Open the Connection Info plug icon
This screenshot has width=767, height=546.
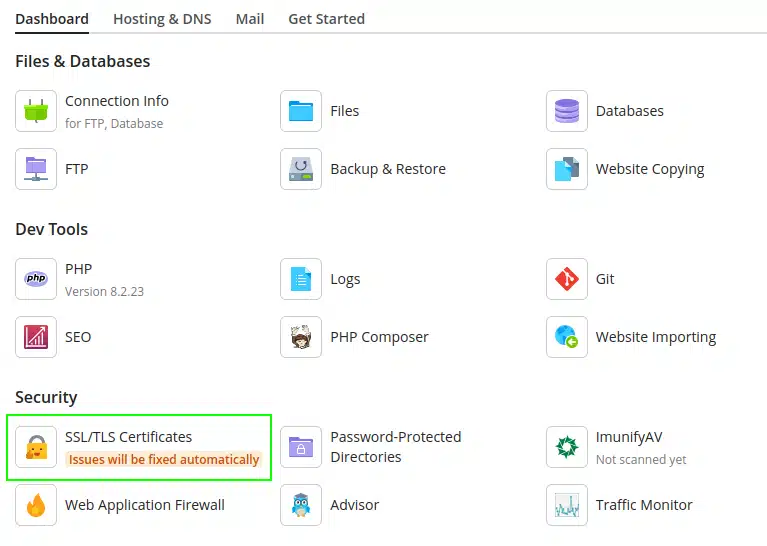(36, 111)
